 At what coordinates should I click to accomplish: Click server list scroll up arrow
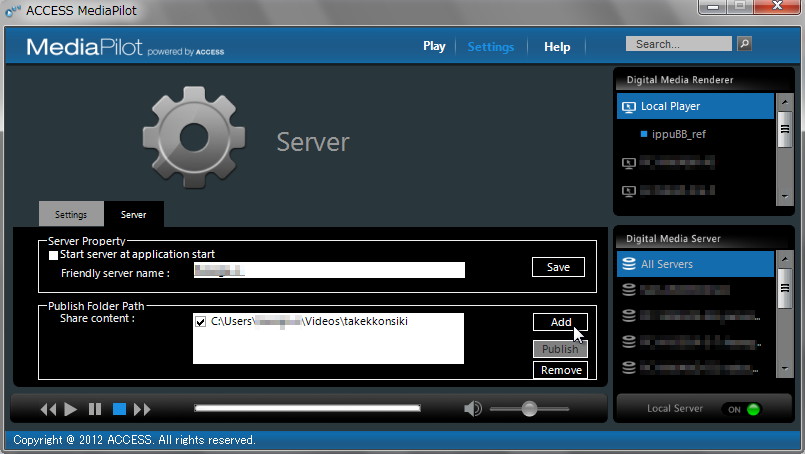click(x=785, y=259)
